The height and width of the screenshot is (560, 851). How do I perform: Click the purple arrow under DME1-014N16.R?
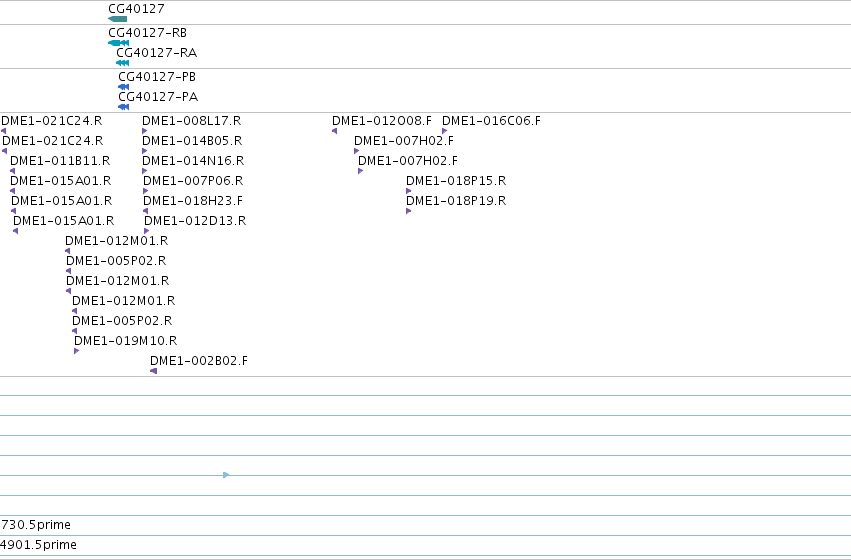coord(144,171)
